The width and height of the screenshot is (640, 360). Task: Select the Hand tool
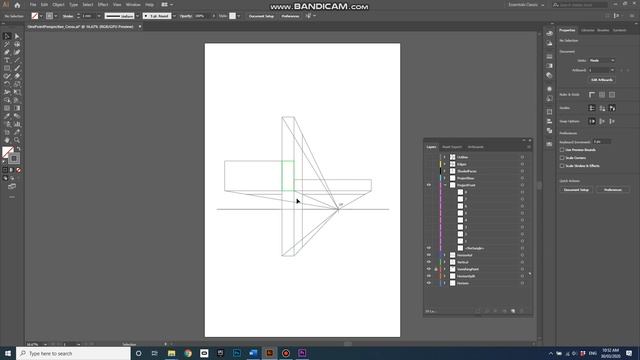point(7,140)
